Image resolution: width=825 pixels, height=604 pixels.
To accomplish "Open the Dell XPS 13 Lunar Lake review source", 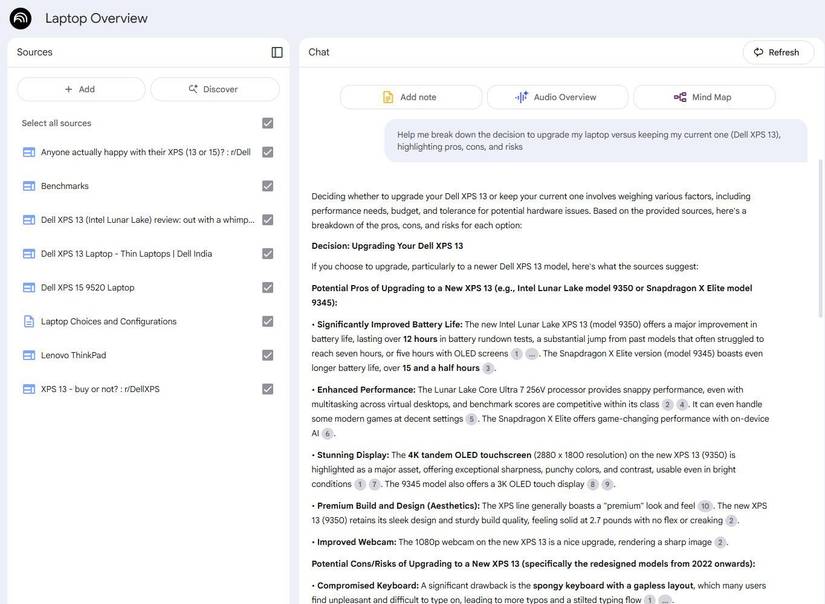I will pyautogui.click(x=148, y=220).
